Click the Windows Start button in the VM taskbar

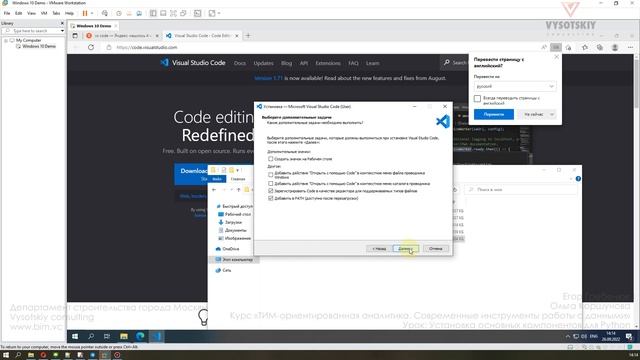click(75, 336)
